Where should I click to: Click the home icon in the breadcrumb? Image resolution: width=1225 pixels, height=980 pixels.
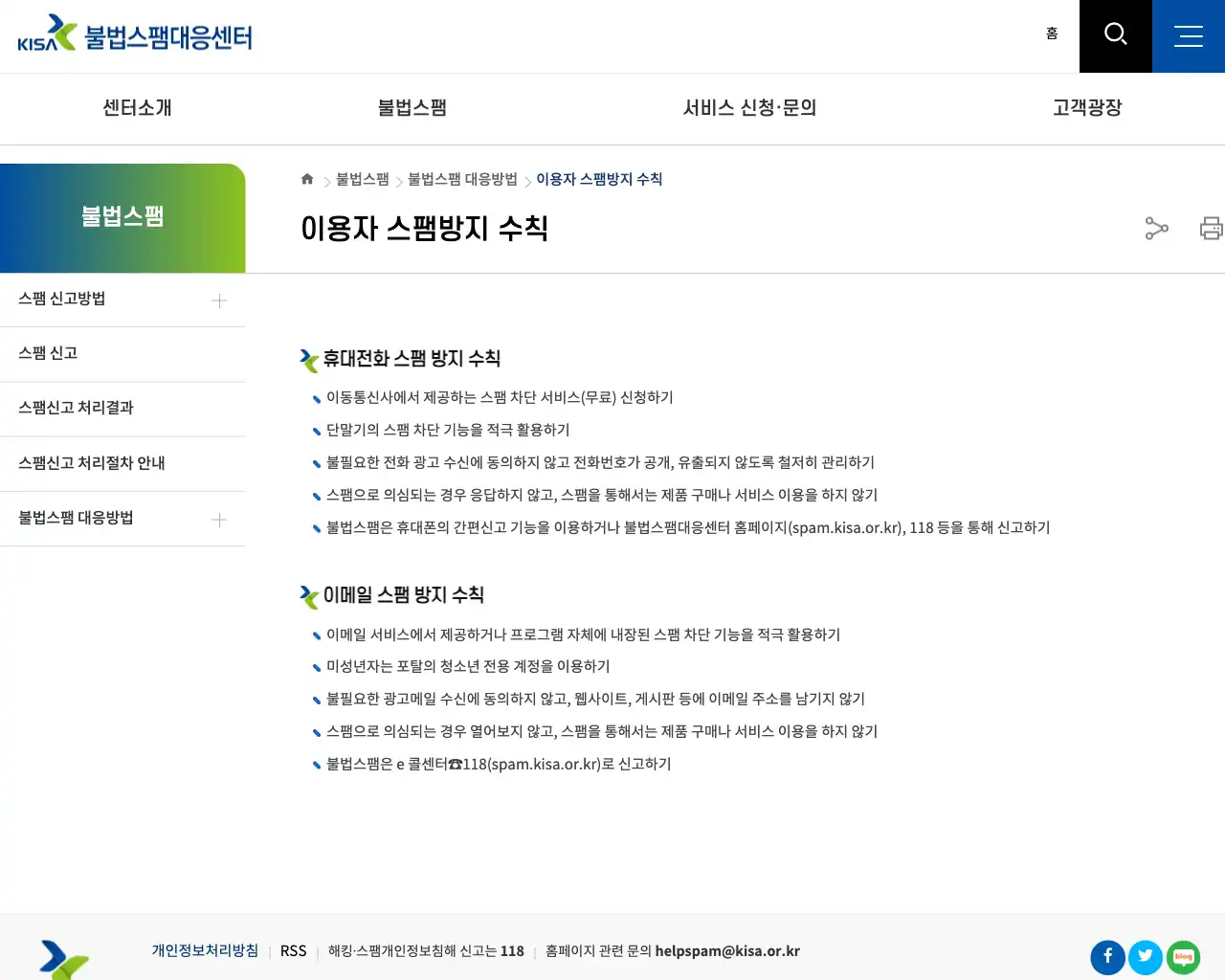[x=307, y=178]
